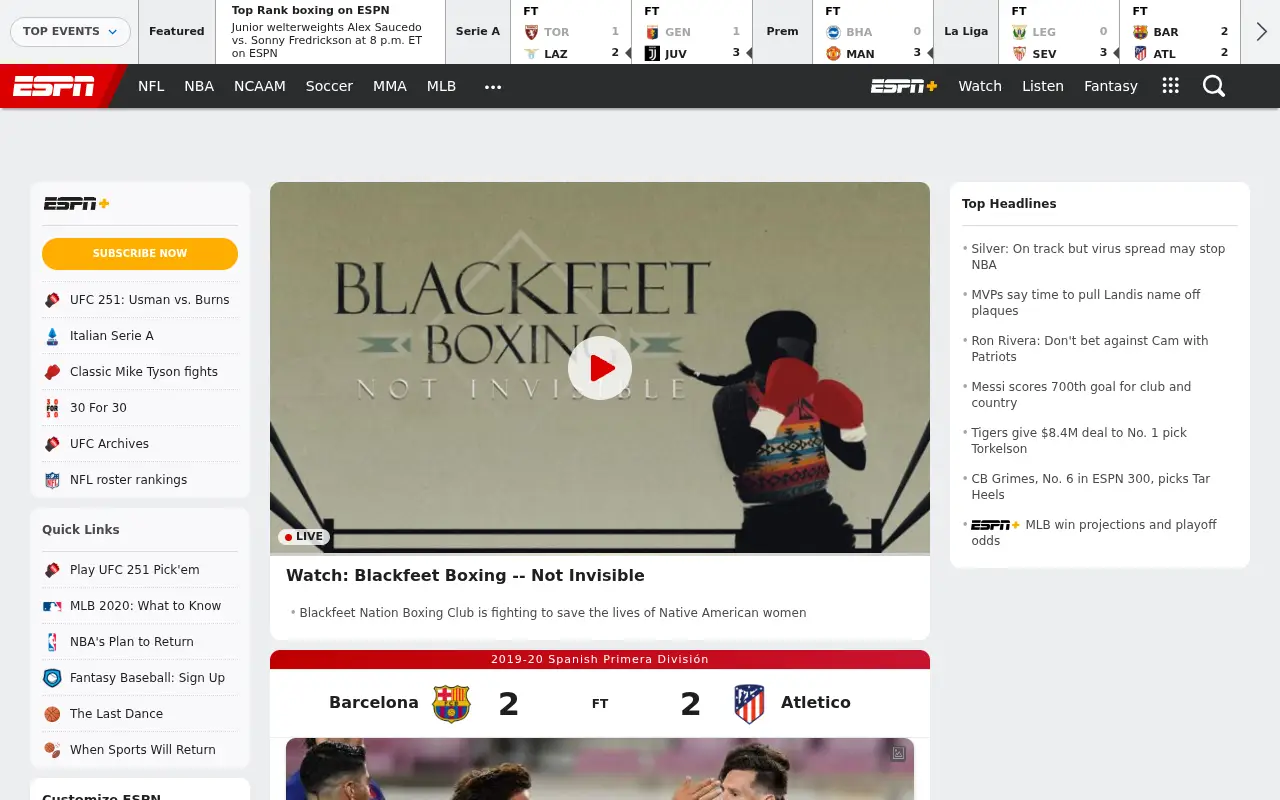Click The Last Dance basketball icon
Image resolution: width=1280 pixels, height=800 pixels.
52,714
